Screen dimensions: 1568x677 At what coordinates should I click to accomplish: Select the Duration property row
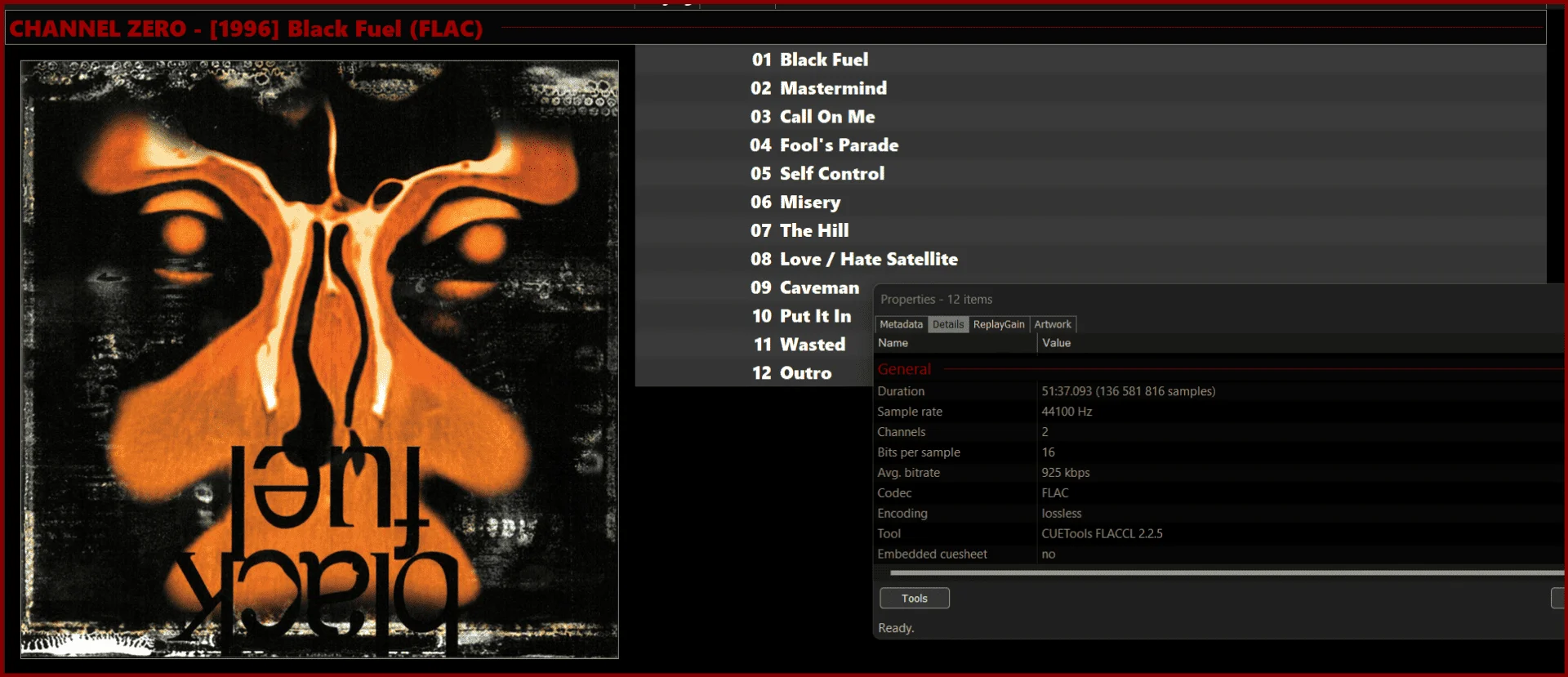click(1220, 391)
